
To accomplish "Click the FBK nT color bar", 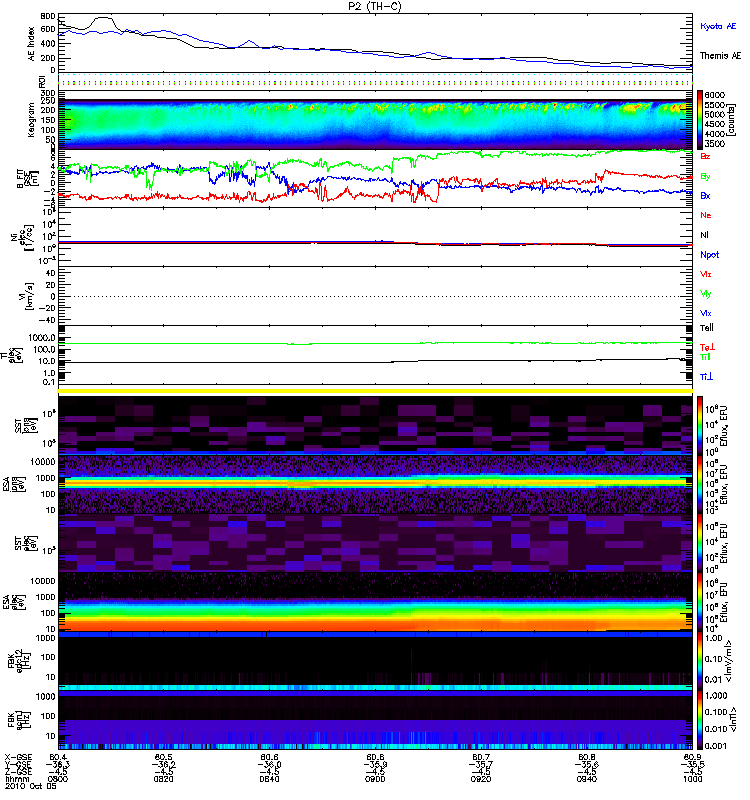I will (700, 720).
